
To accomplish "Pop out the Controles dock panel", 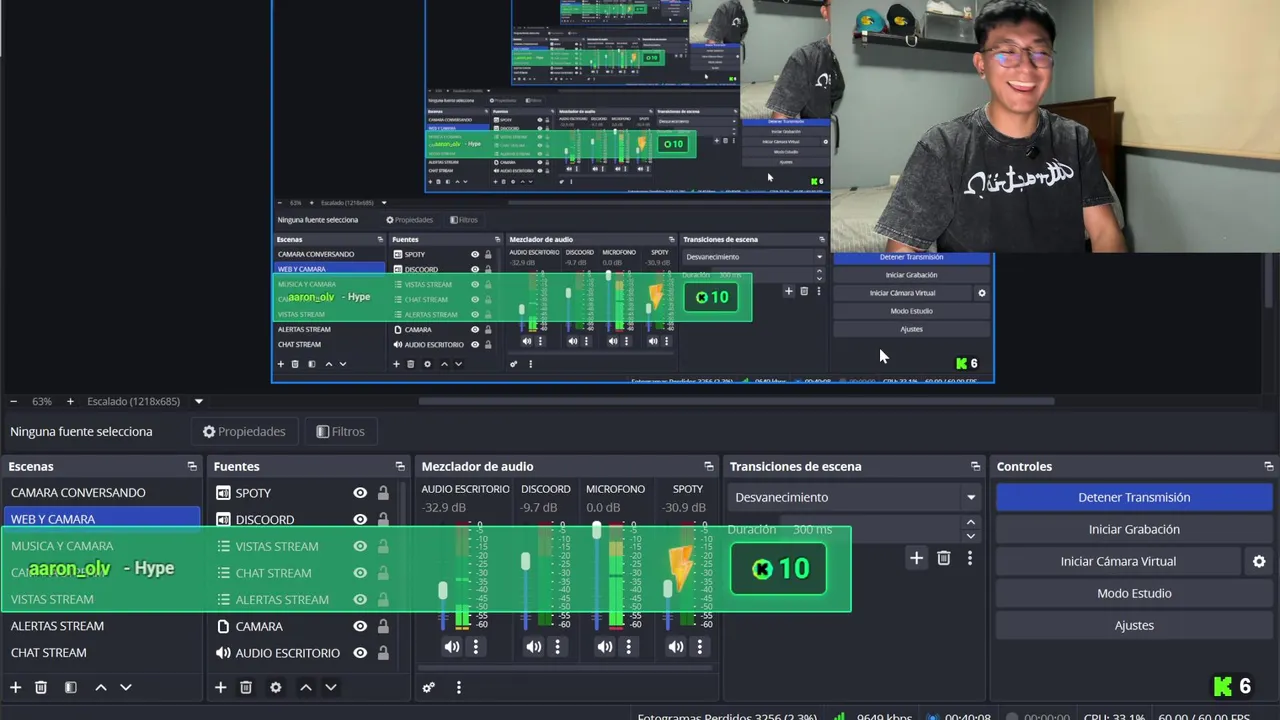I will (1269, 466).
